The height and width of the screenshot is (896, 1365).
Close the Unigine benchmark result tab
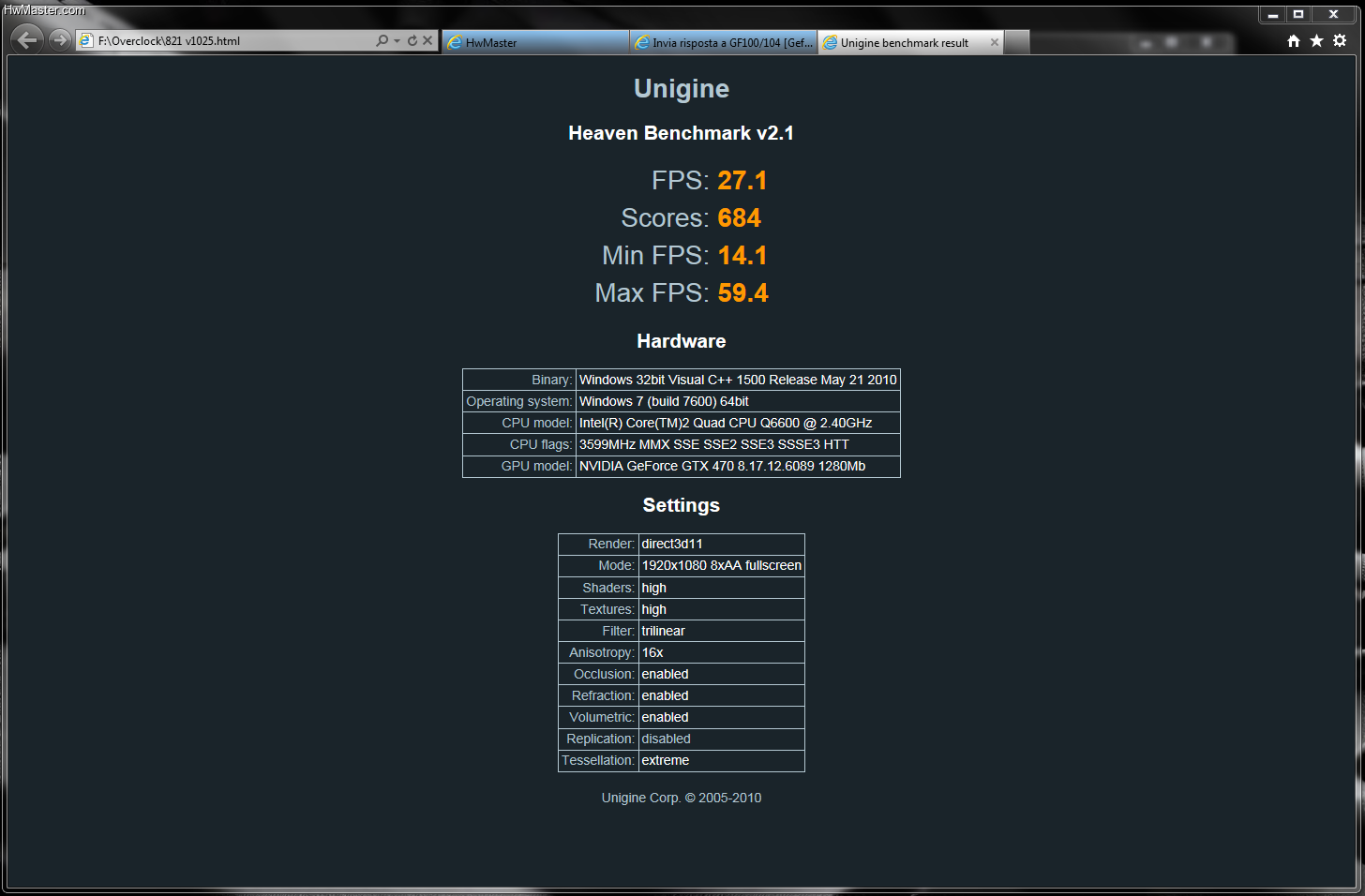coord(995,42)
